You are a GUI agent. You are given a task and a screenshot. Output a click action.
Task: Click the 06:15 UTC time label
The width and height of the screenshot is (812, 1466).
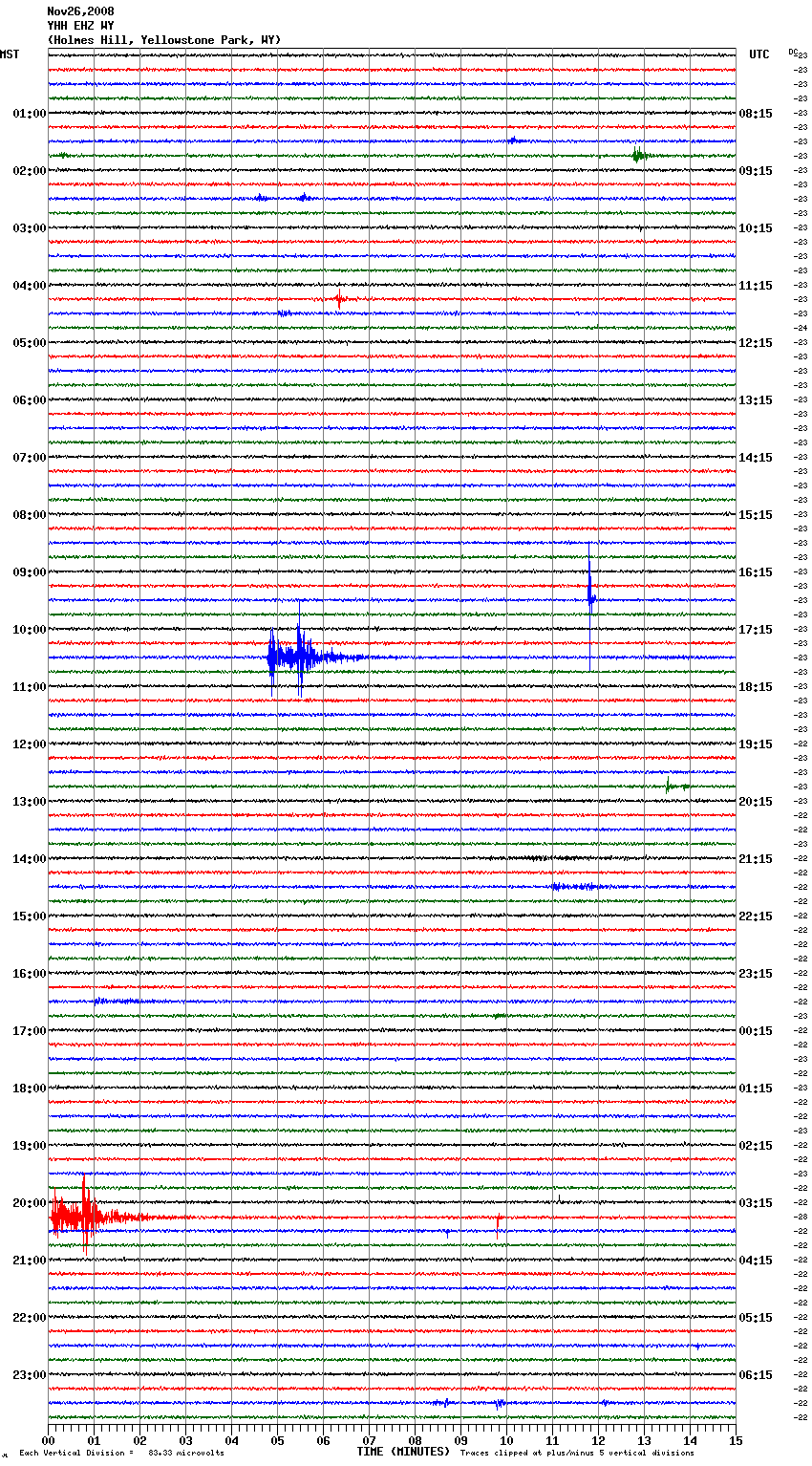756,1375
